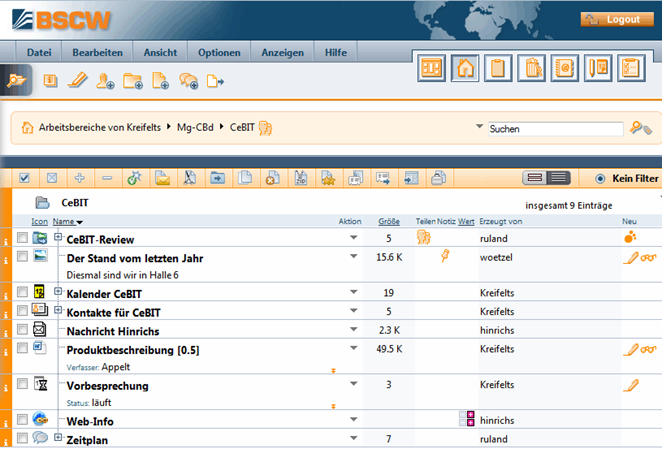Tick the checkbox for Produktbeschreibung [0.5]

(x=22, y=348)
